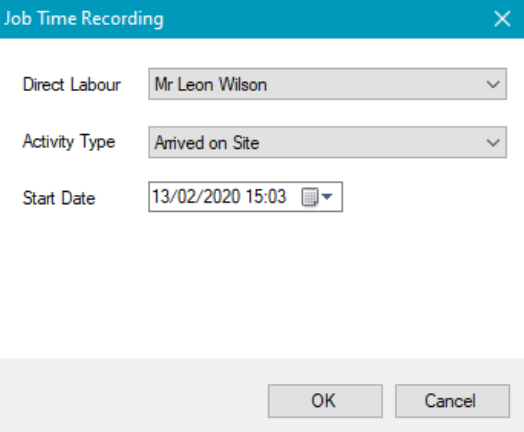Focus the empty area of the Start Date field
Viewport: 524px width, 432px height.
(293, 197)
